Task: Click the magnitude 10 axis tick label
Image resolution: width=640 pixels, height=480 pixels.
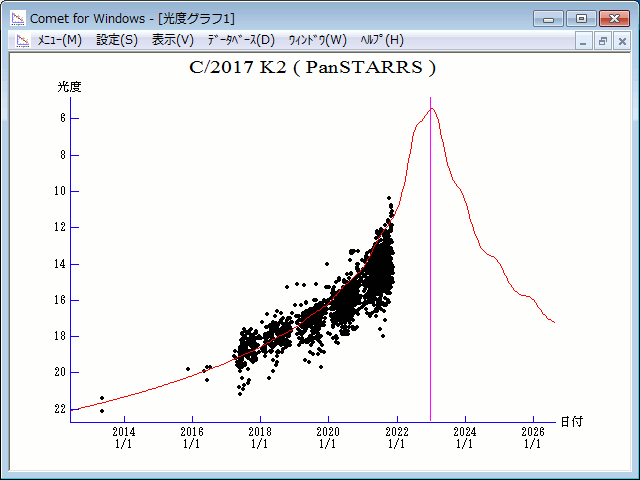Action: 60,191
